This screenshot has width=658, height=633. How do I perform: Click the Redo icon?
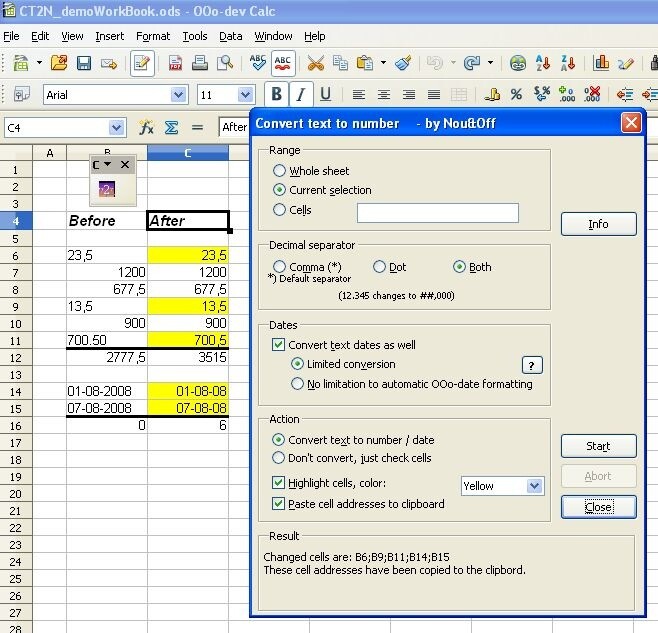coord(472,63)
